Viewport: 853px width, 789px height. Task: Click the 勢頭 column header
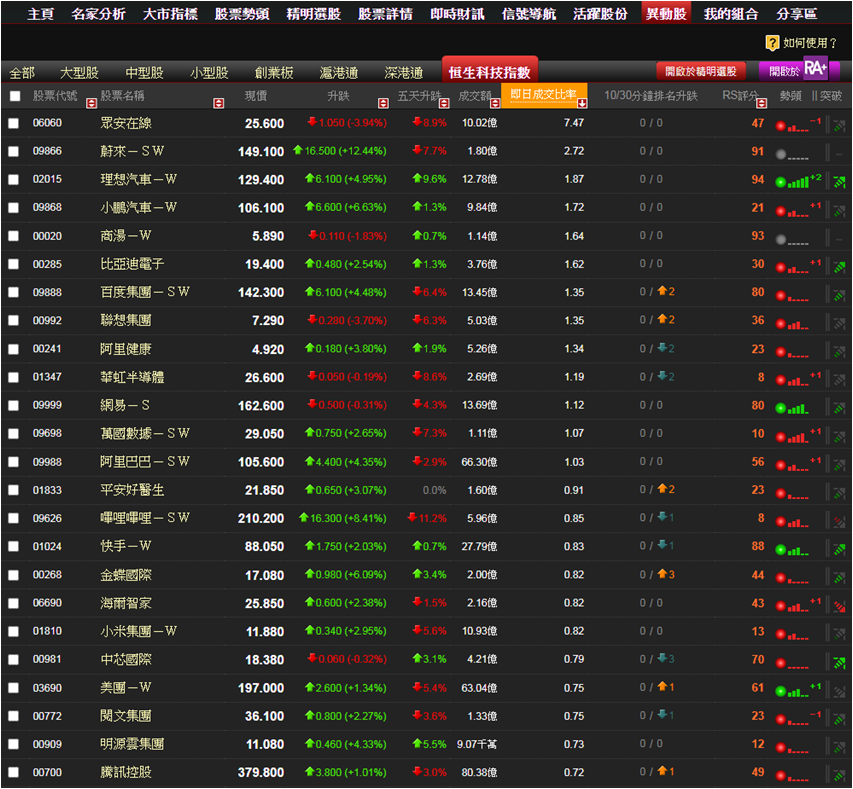[790, 96]
